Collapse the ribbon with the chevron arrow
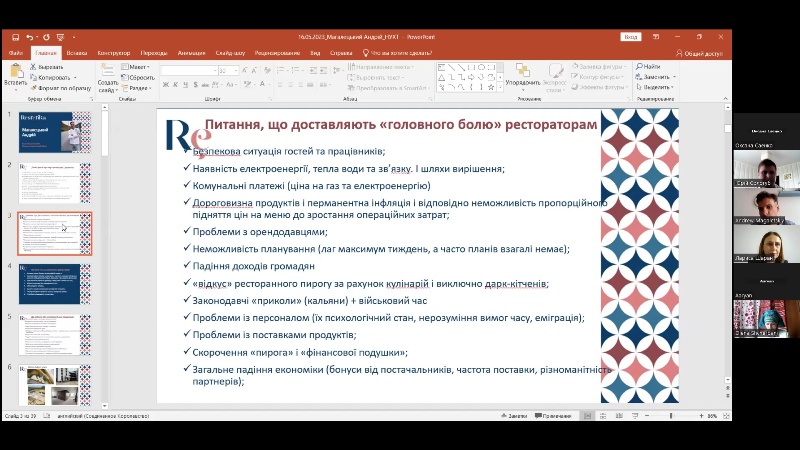This screenshot has height=450, width=800. click(726, 99)
